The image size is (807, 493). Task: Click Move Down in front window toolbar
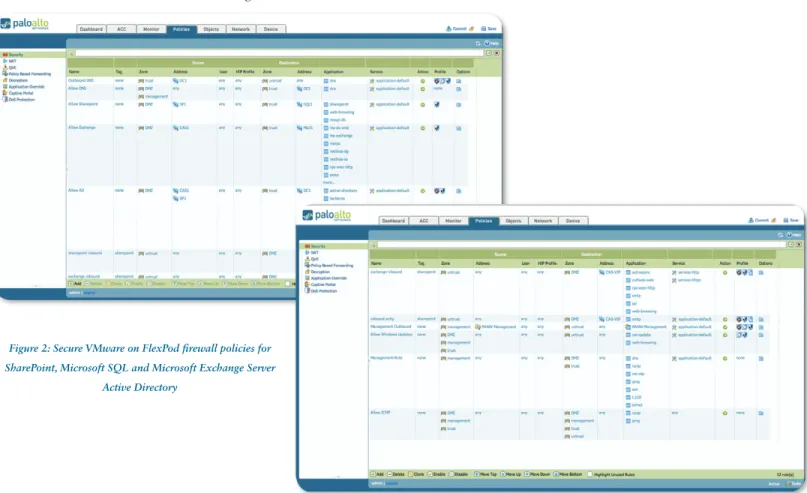coord(537,474)
